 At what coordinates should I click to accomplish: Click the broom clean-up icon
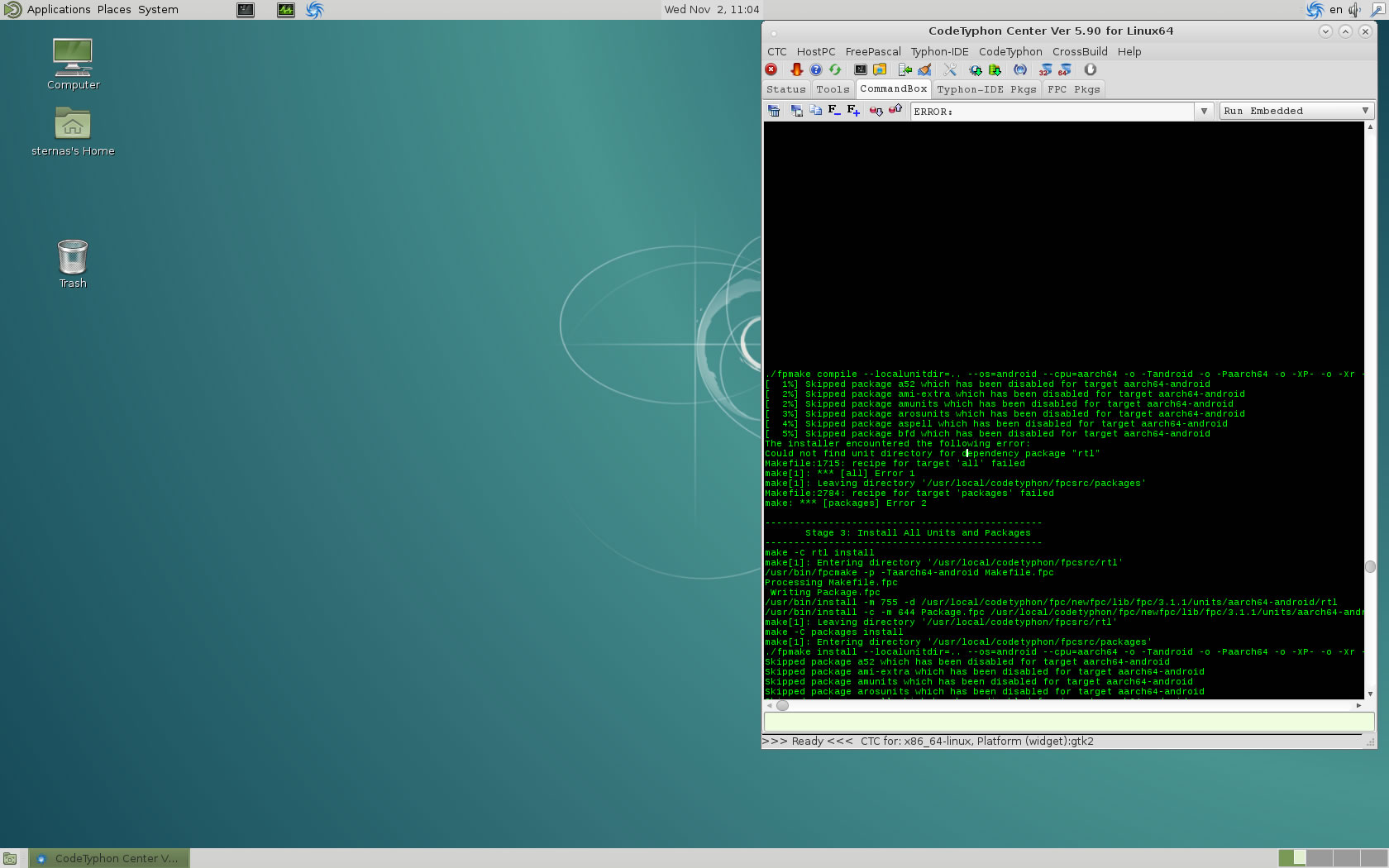click(924, 69)
